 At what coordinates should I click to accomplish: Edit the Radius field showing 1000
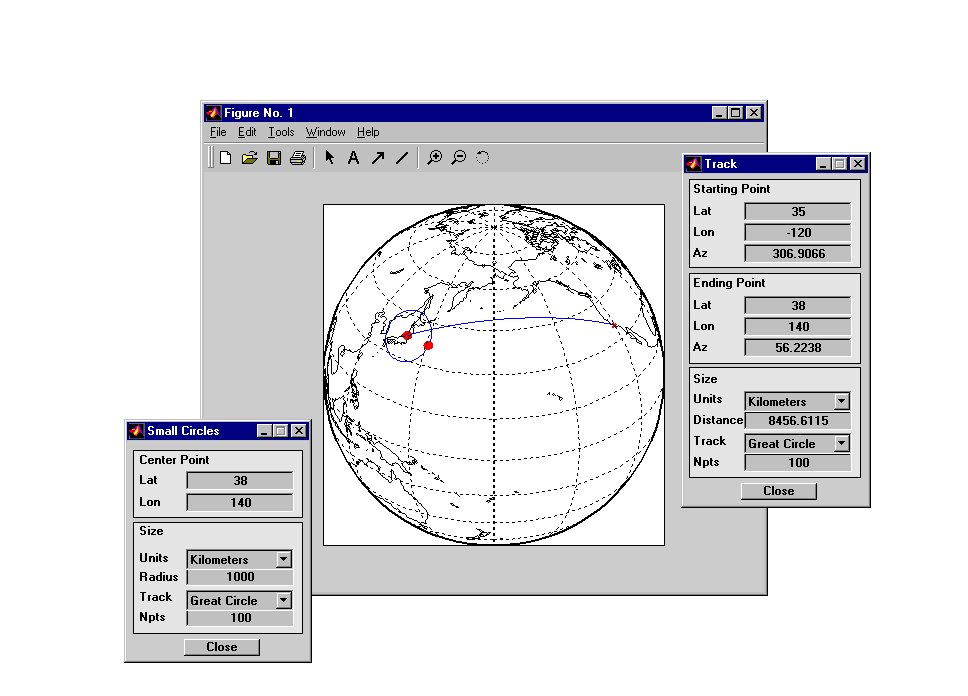[x=240, y=577]
